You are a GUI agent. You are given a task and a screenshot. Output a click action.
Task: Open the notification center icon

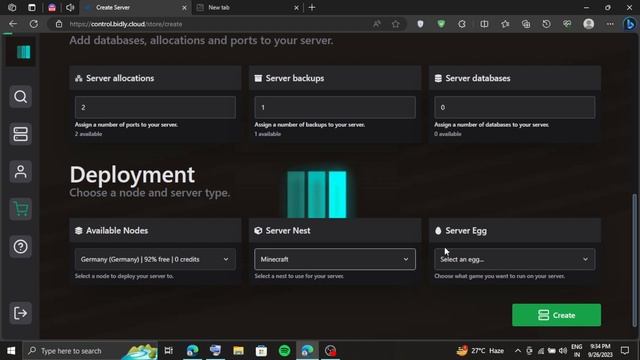pyautogui.click(x=624, y=351)
